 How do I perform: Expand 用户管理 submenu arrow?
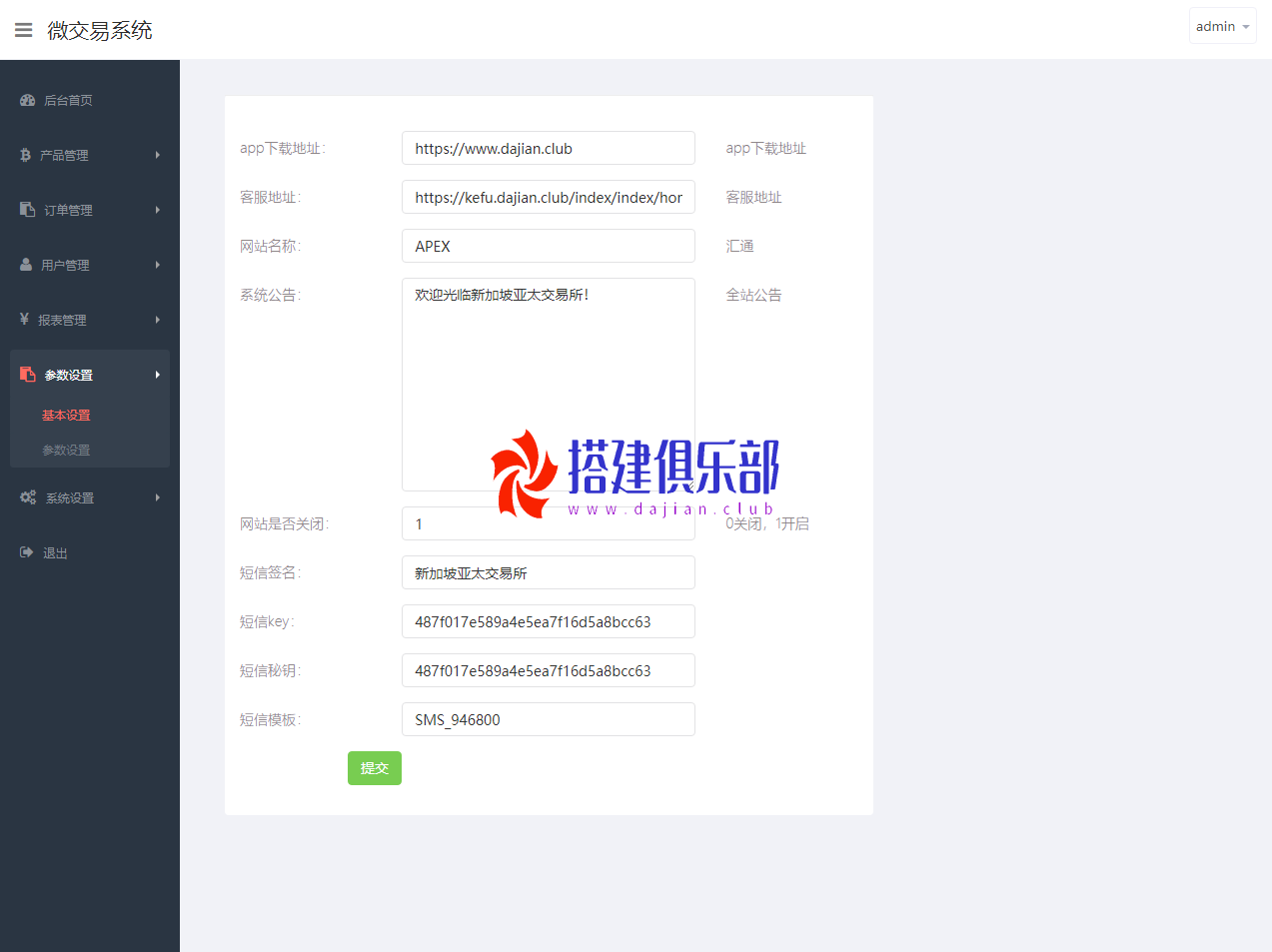click(158, 265)
